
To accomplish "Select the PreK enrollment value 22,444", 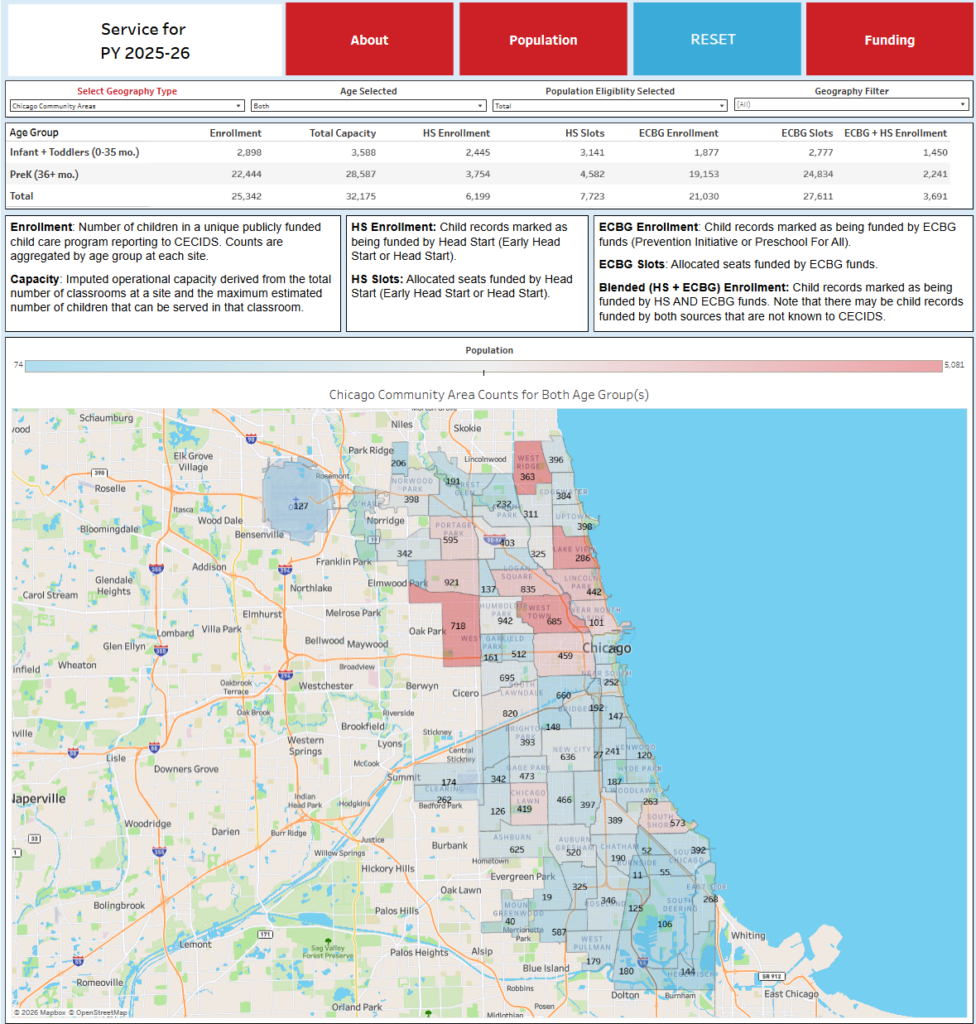I will click(246, 174).
